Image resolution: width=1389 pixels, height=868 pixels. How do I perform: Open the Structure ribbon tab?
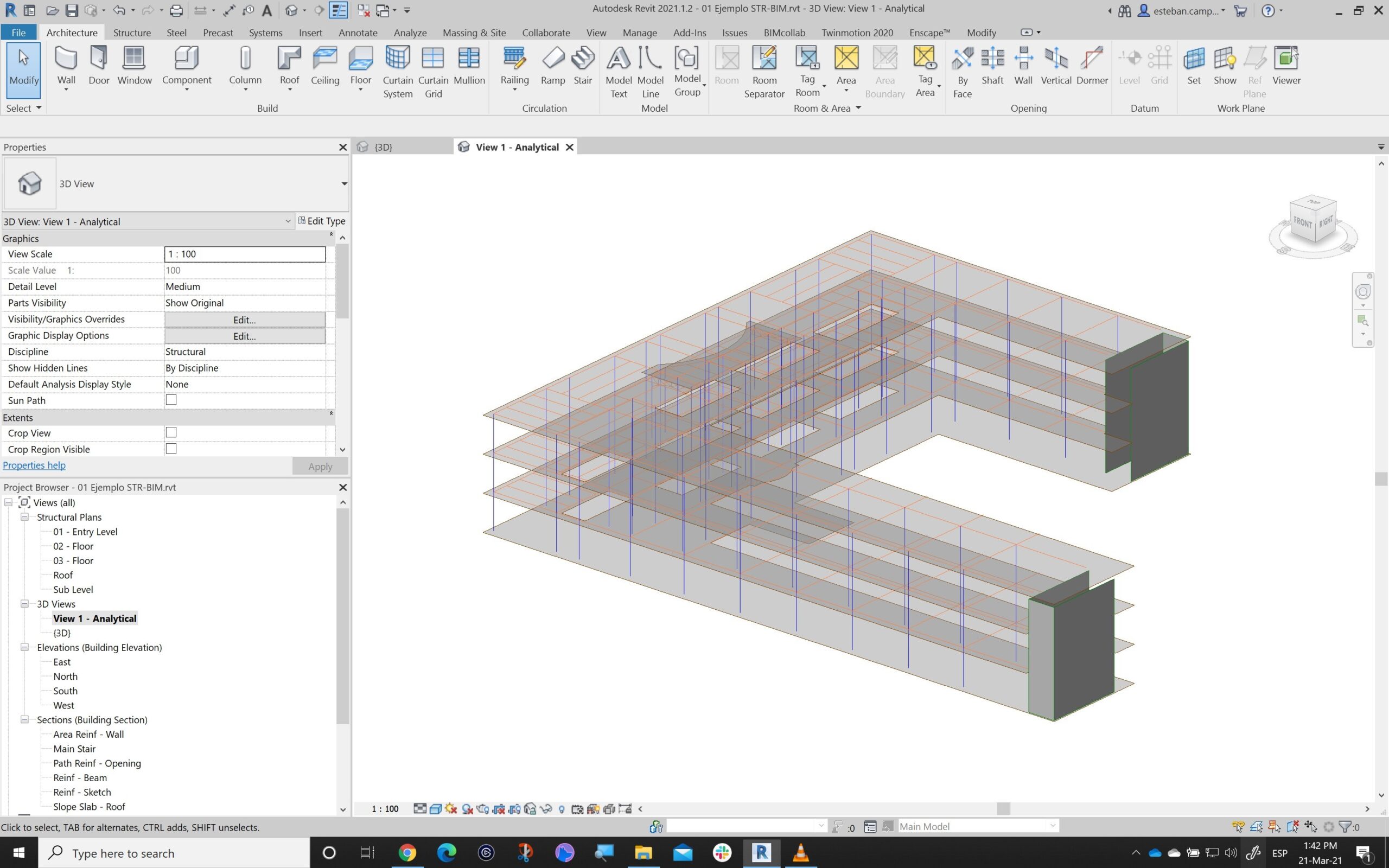(x=131, y=33)
